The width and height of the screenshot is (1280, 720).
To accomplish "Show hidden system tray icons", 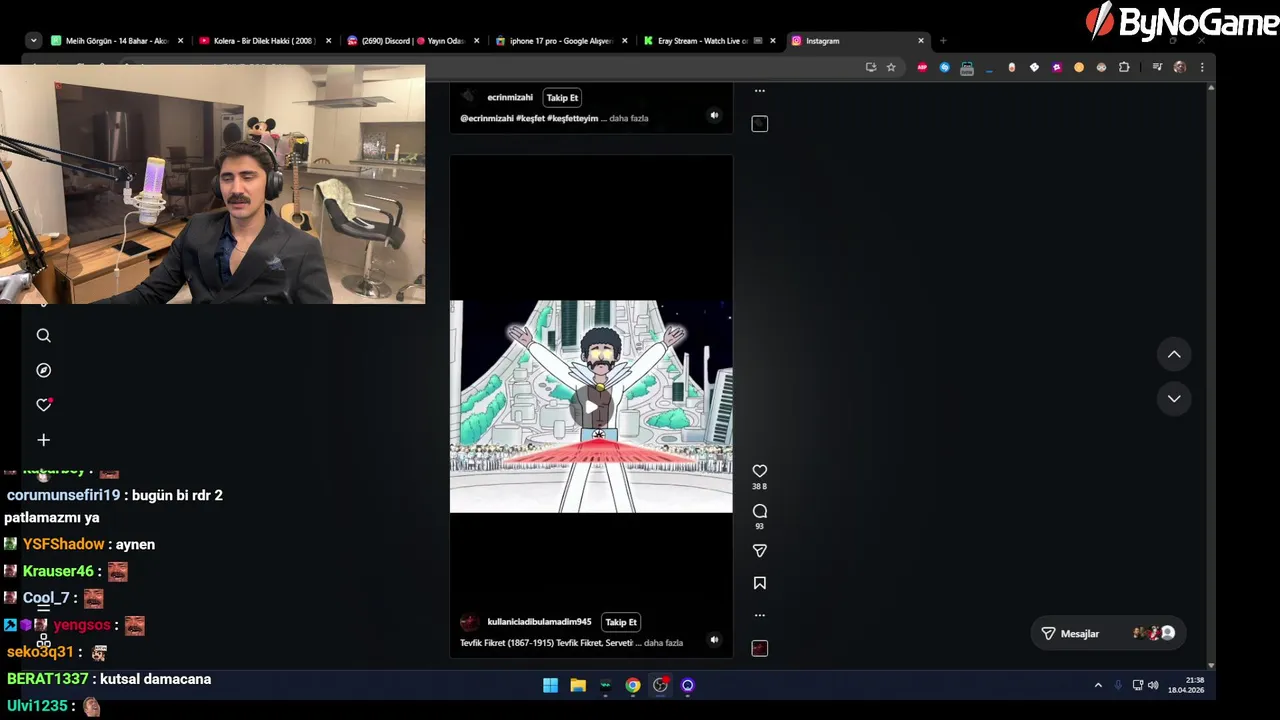I will point(1098,685).
